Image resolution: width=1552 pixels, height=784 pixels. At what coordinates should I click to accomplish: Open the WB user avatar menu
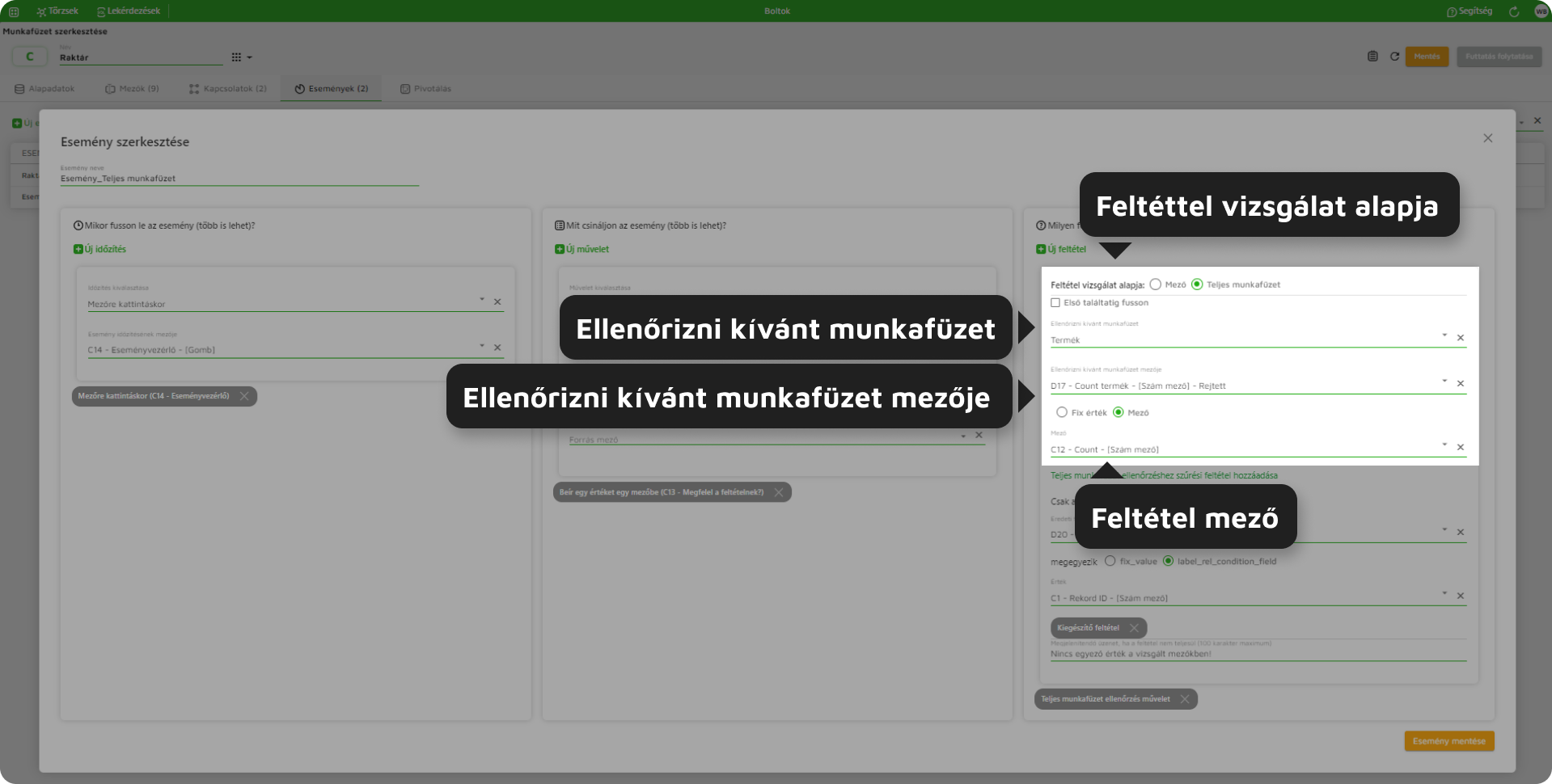[x=1541, y=11]
